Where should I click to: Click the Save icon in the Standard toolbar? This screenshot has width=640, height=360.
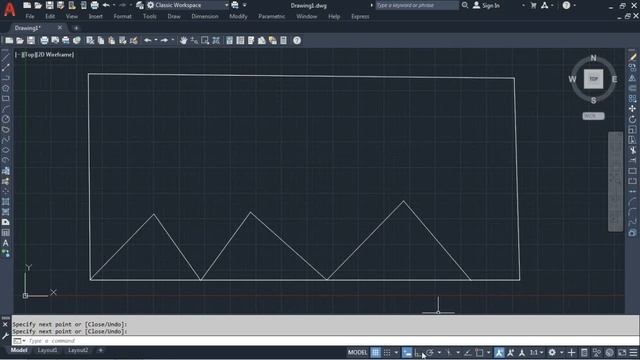[31, 40]
